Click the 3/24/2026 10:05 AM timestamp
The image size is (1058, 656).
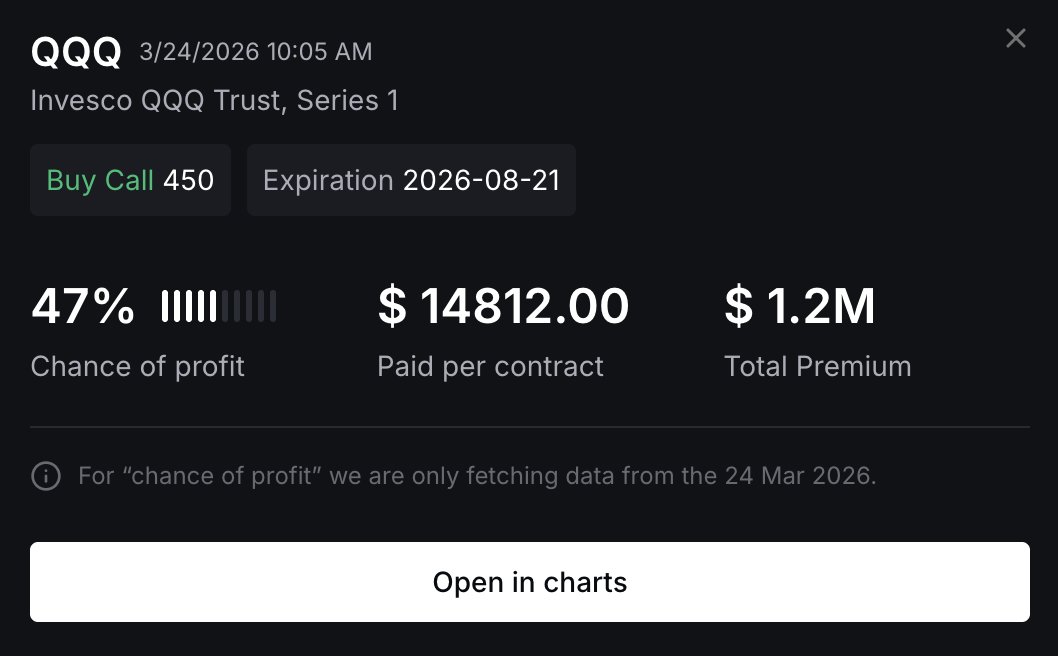point(256,52)
